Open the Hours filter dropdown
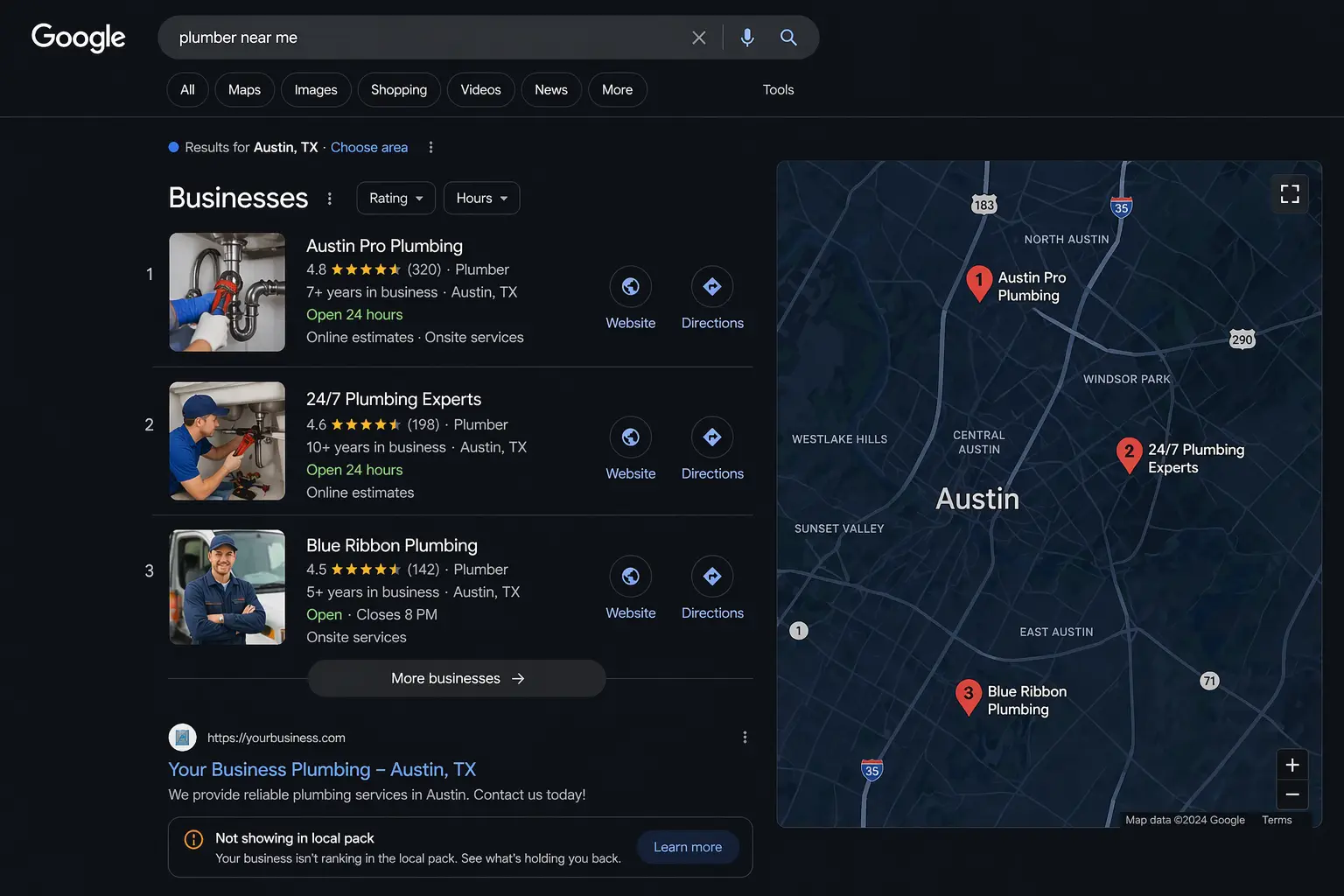Viewport: 1344px width, 896px height. point(481,199)
